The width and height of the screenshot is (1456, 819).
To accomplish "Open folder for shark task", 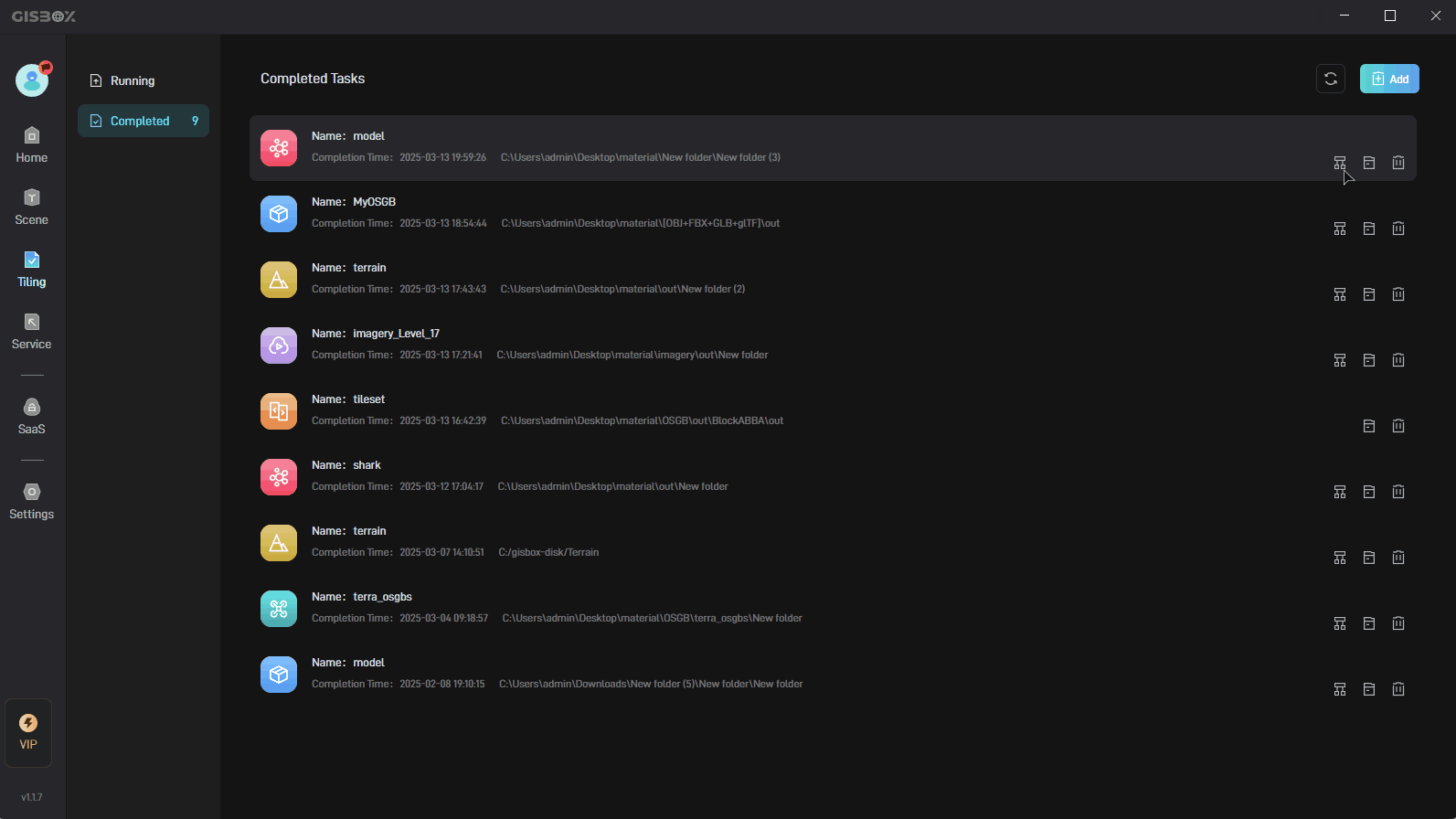I will [x=1369, y=492].
